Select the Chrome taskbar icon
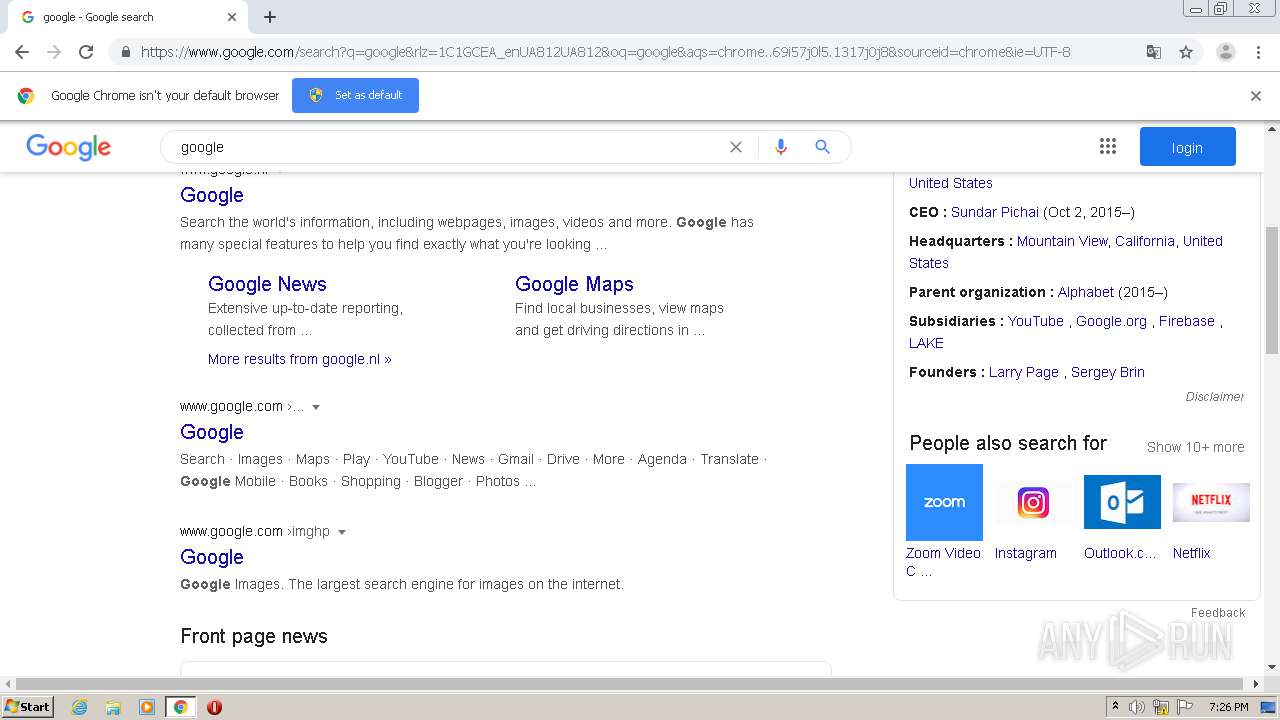1280x720 pixels. (x=180, y=707)
